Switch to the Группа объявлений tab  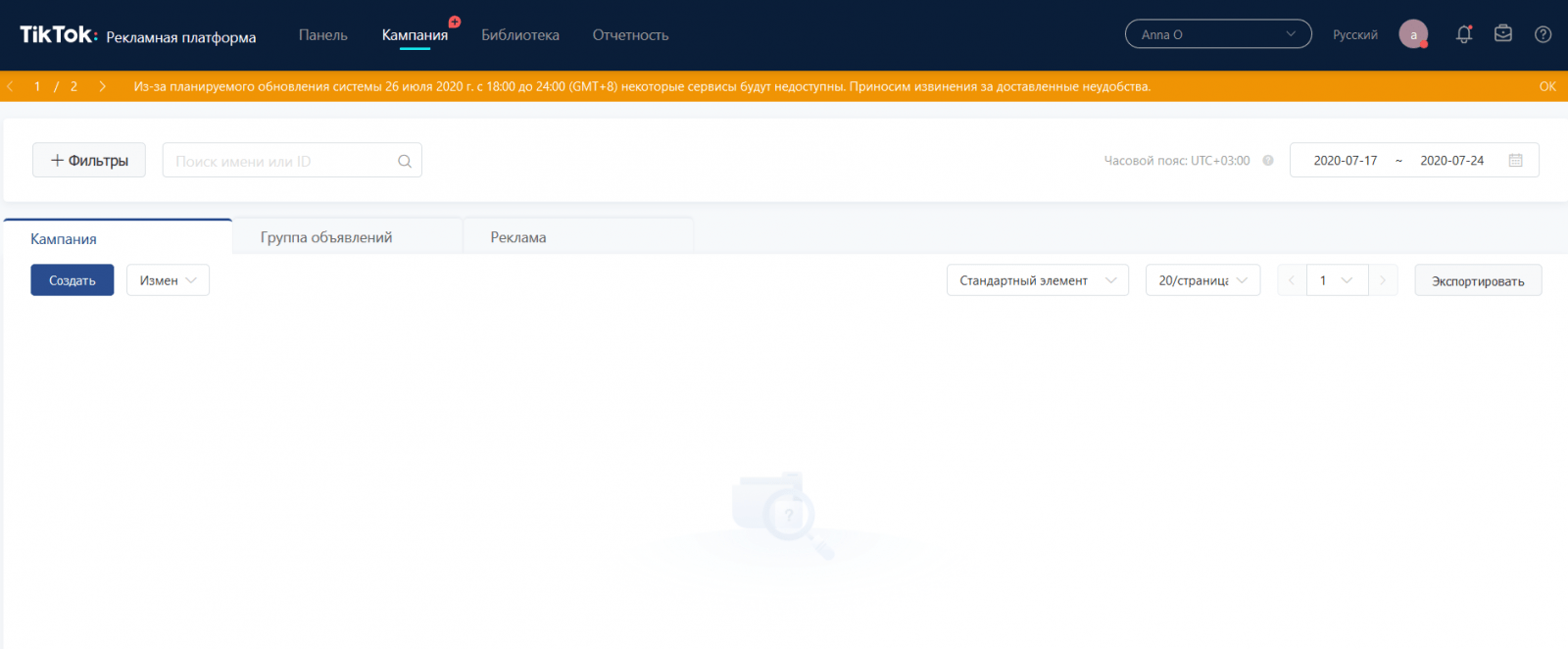click(x=326, y=237)
